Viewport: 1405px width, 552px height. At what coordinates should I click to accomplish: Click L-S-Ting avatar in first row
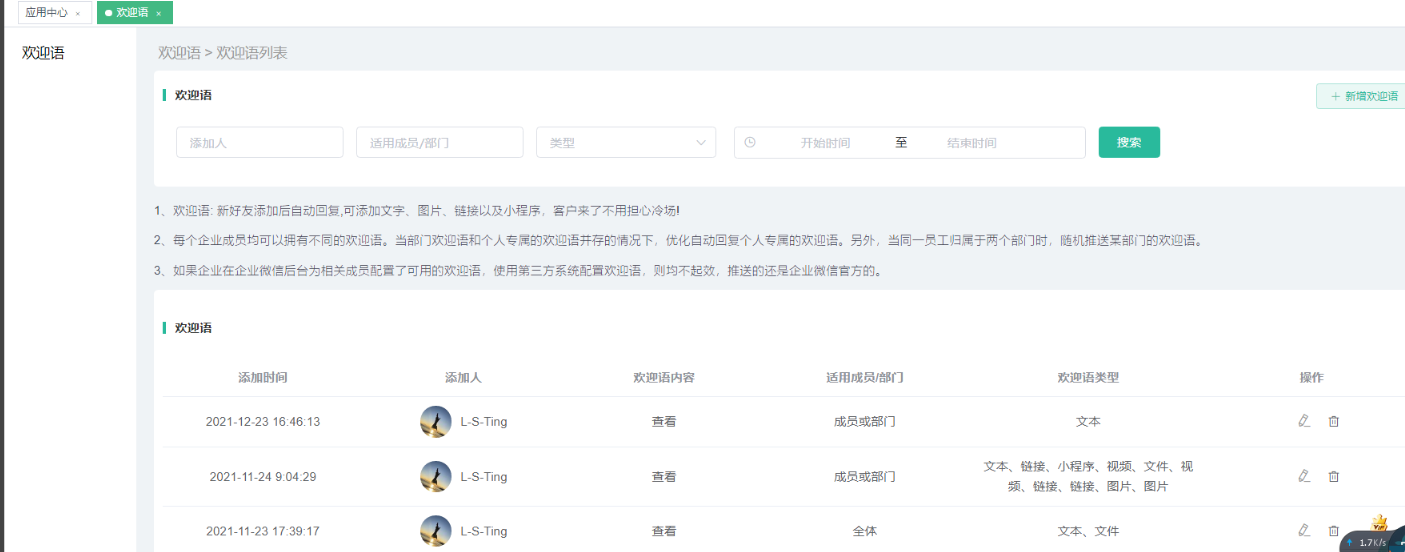click(x=436, y=421)
